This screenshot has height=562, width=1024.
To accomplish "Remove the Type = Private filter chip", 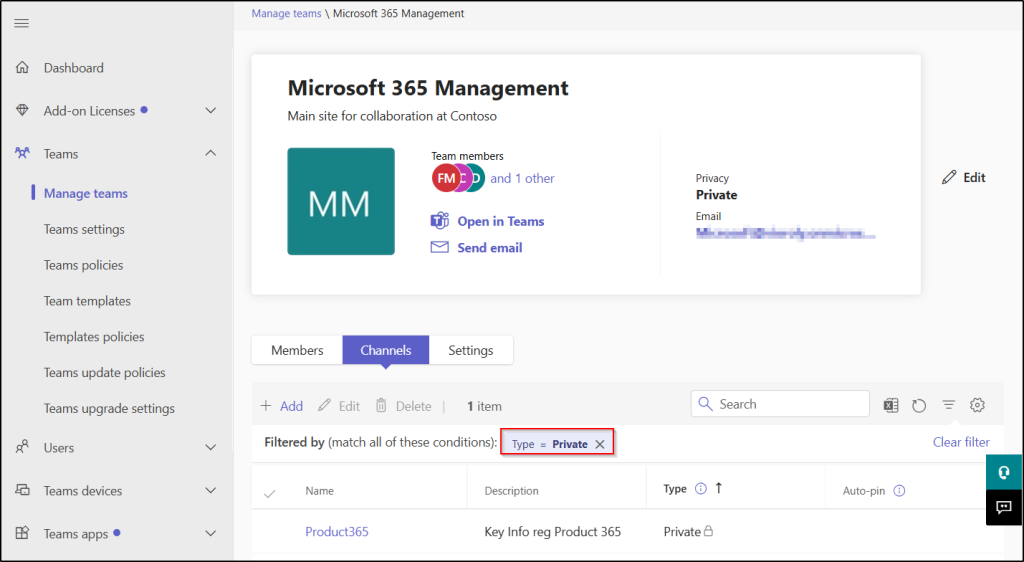I will pos(600,445).
